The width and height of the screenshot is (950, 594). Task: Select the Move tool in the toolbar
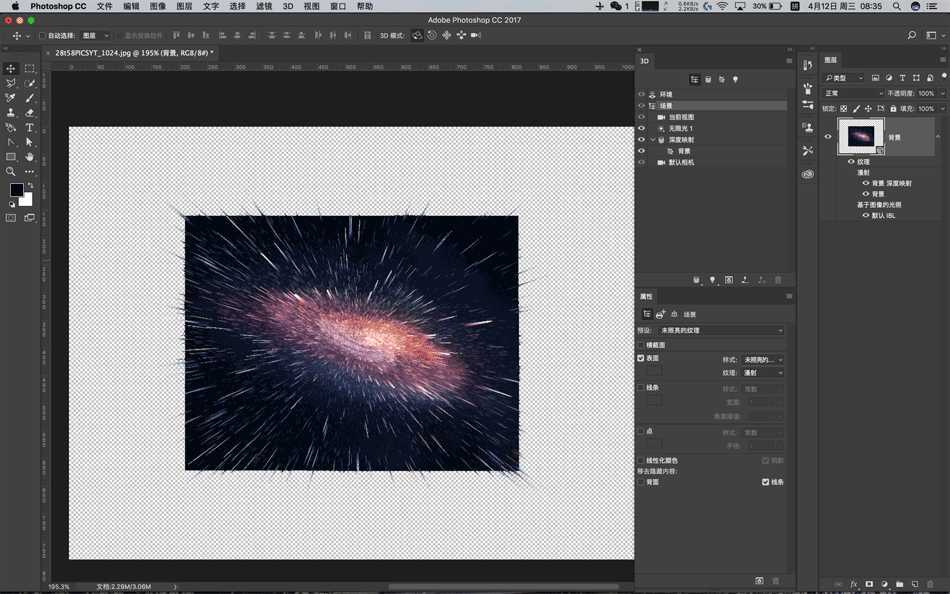click(10, 68)
